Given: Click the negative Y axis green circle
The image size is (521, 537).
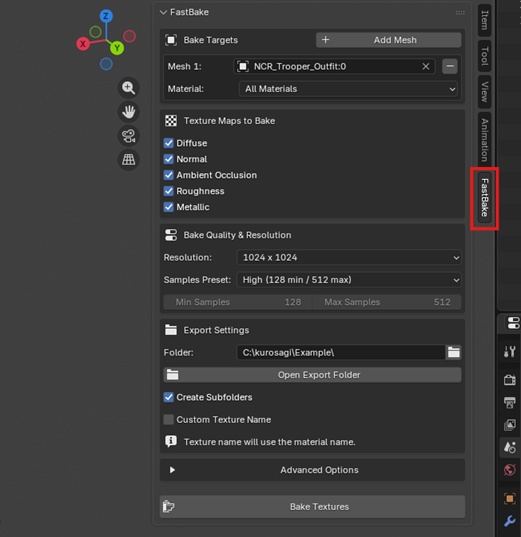Looking at the screenshot, I should tap(95, 32).
